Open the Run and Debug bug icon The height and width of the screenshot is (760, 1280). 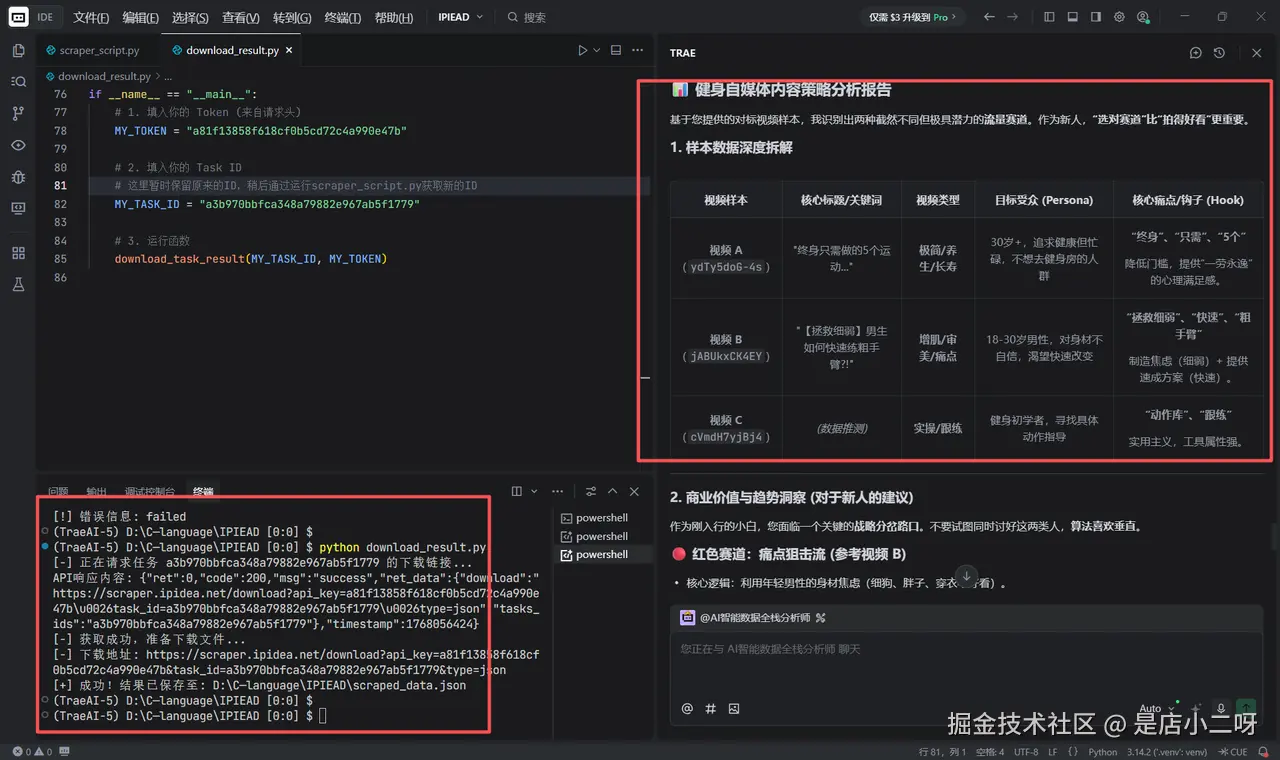[x=18, y=177]
